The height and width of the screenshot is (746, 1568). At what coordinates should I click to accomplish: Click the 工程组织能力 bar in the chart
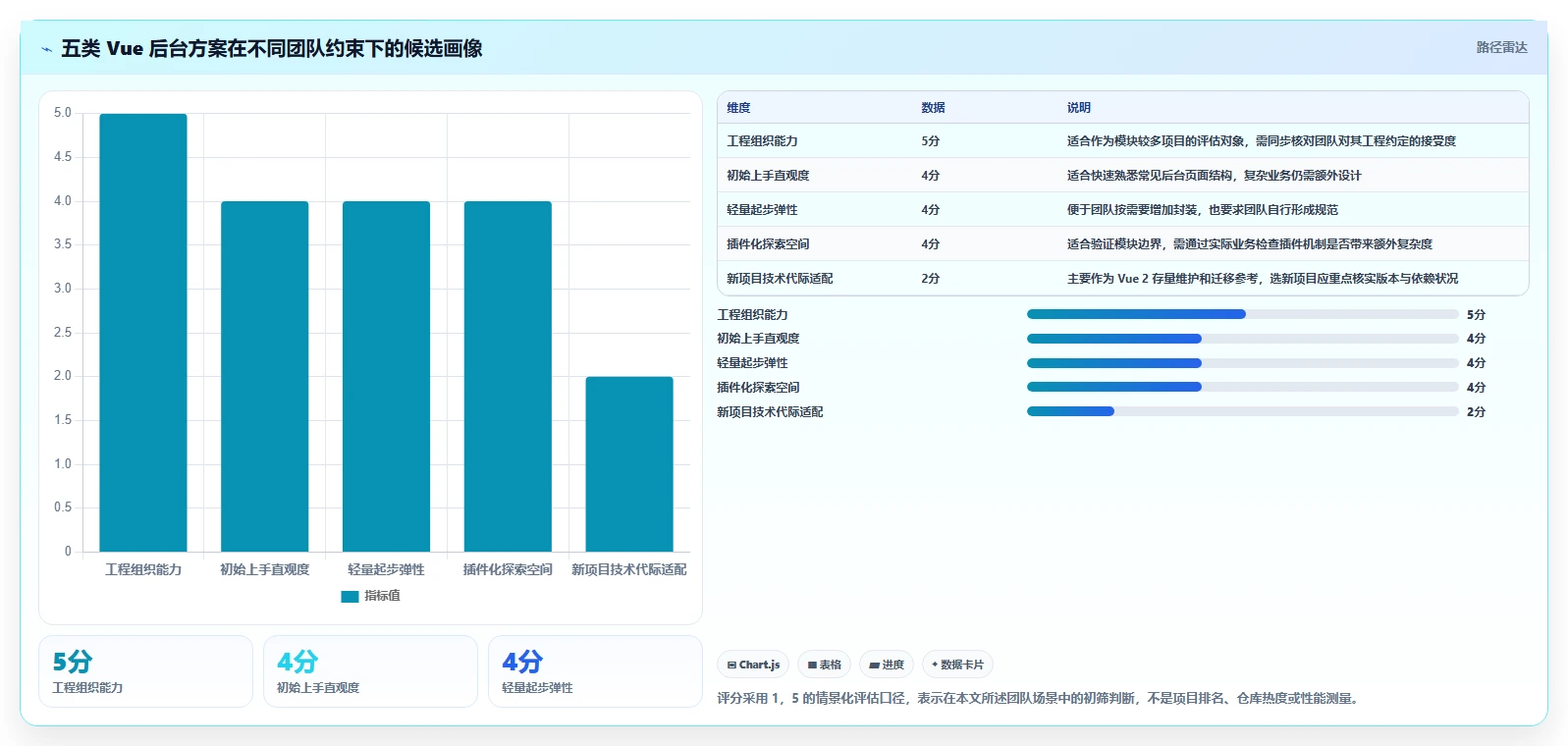coord(143,333)
